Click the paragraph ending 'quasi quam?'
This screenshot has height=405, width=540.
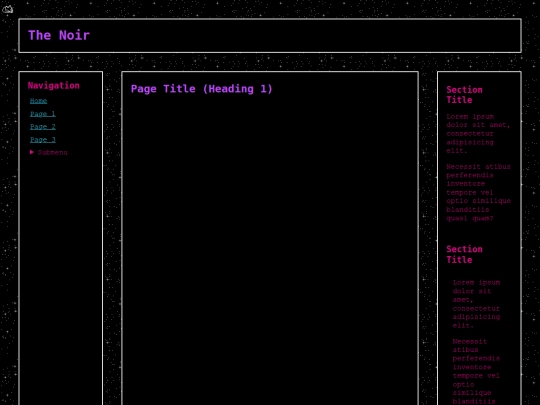point(478,193)
